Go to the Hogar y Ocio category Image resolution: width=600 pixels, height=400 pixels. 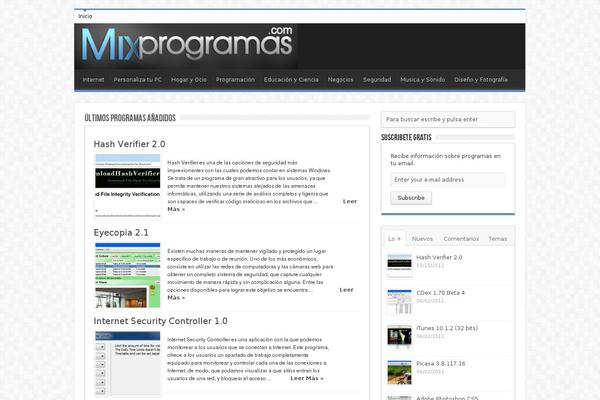(189, 80)
